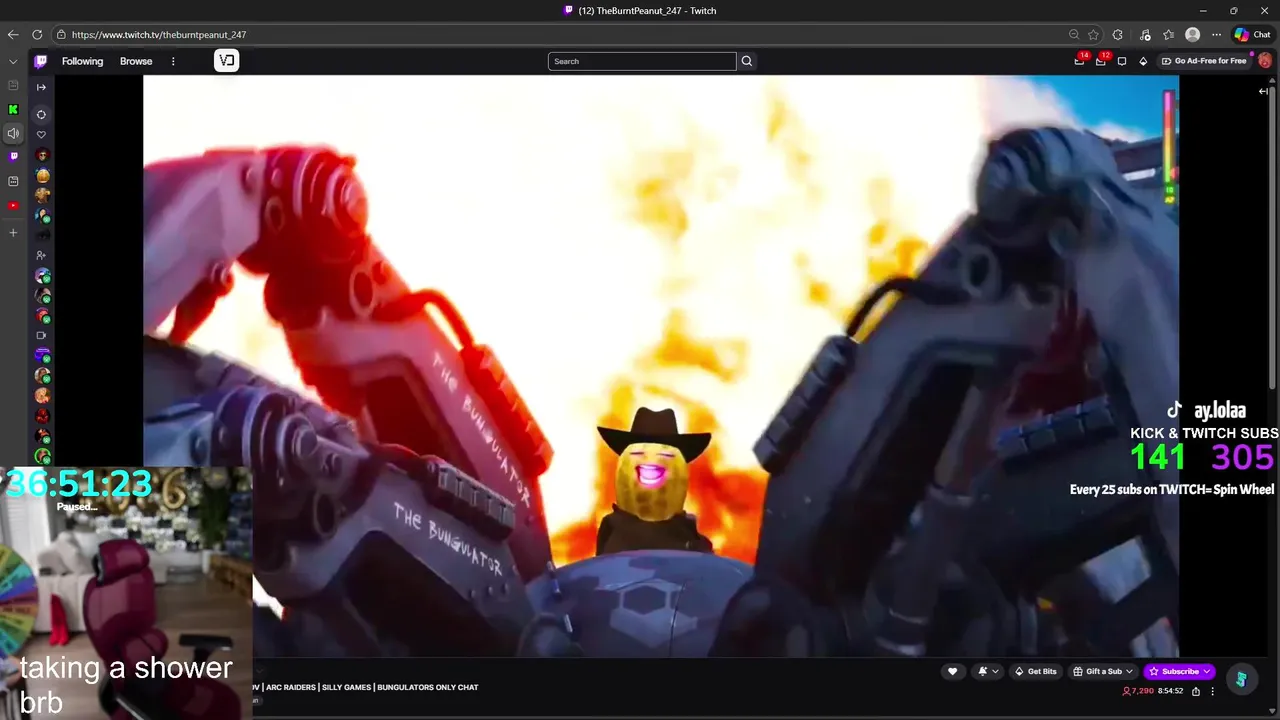Open the Gift a Sub dropdown
Viewport: 1280px width, 720px height.
[1102, 672]
